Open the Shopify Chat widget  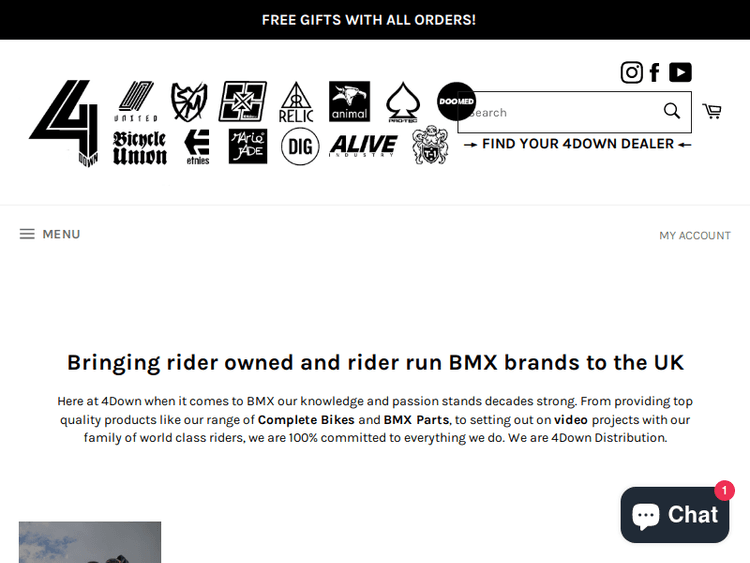675,515
